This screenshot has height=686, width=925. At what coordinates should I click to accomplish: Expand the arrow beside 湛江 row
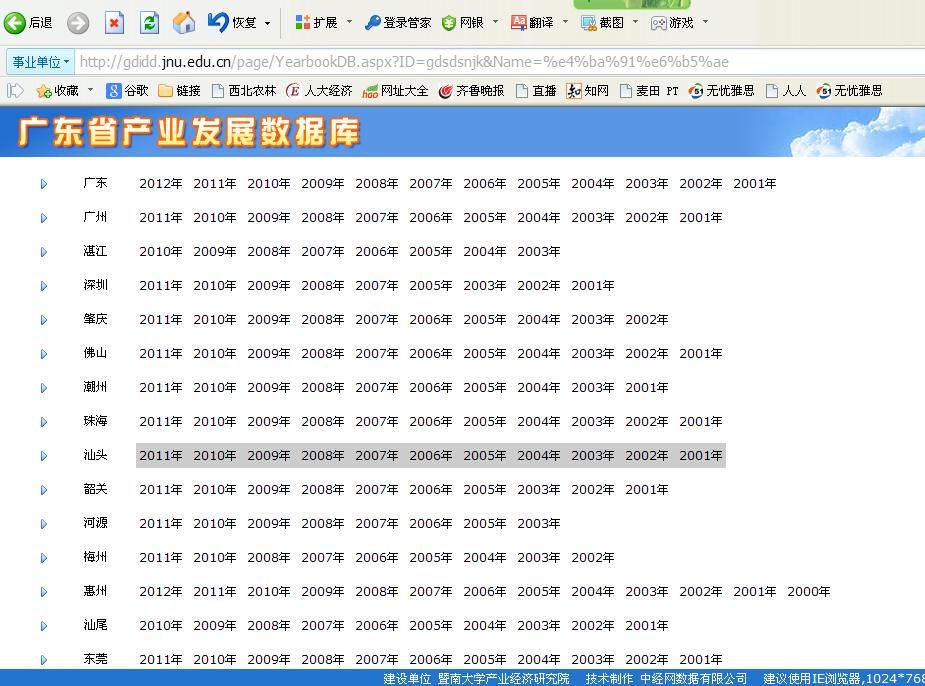point(44,252)
